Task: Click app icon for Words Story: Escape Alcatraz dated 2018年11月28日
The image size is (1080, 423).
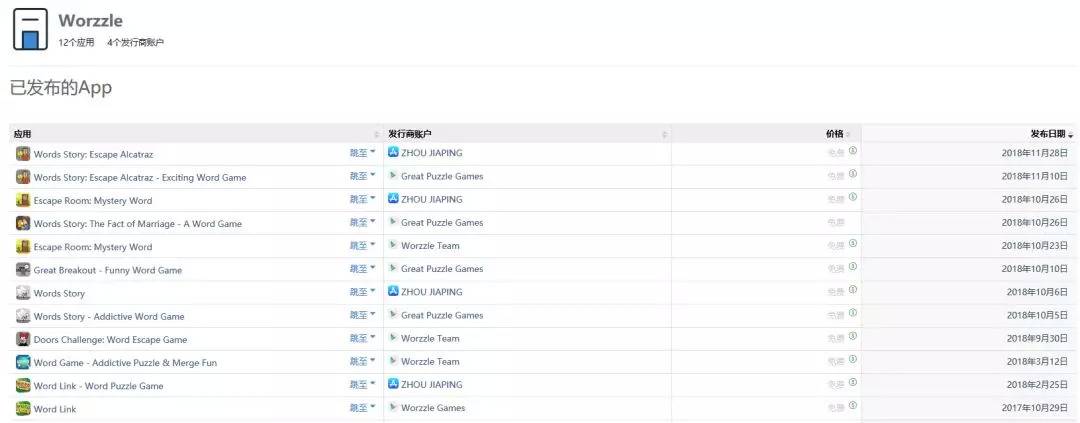Action: pos(23,154)
